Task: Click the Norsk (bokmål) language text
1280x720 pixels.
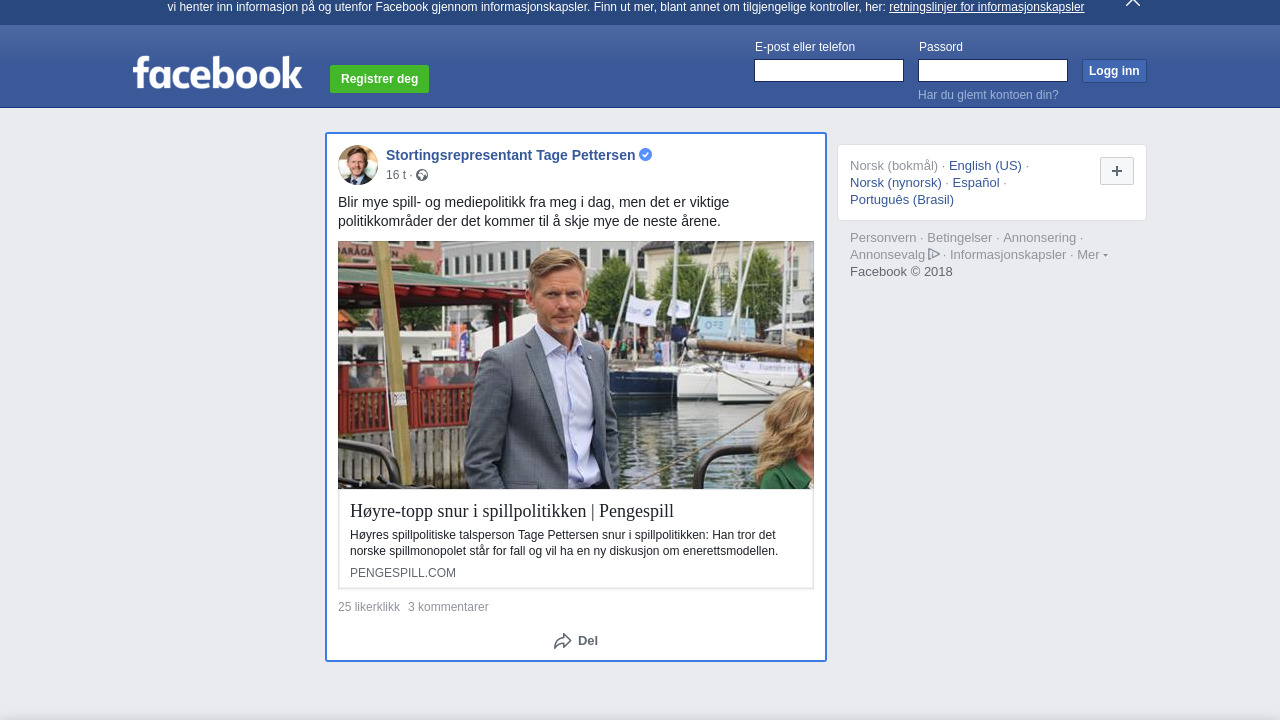Action: (894, 166)
